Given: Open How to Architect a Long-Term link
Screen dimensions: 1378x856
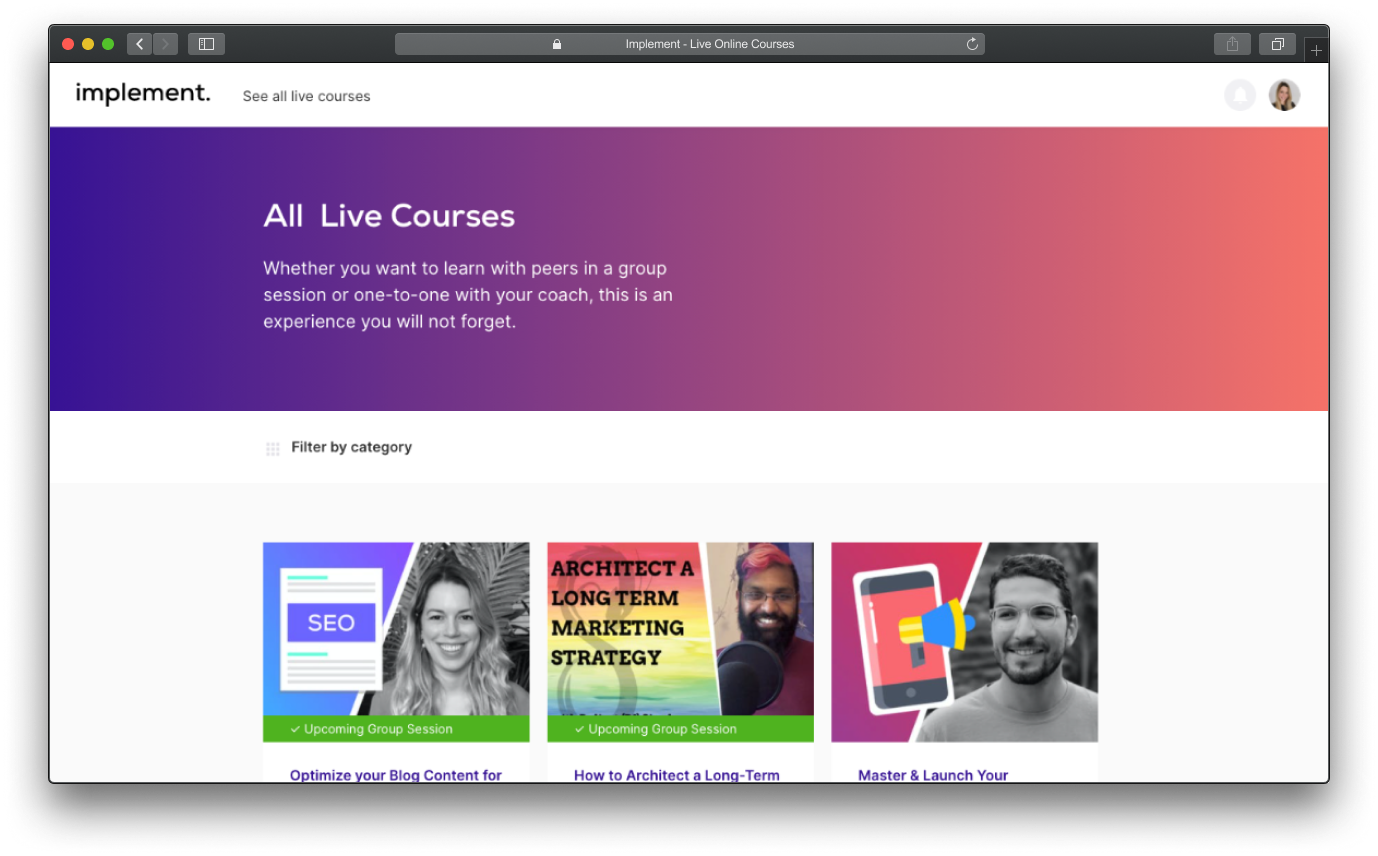Looking at the screenshot, I should click(676, 774).
